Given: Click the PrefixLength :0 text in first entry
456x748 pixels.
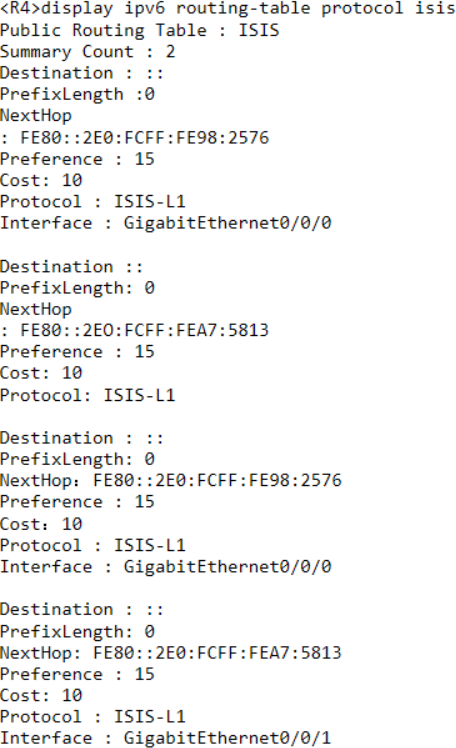Looking at the screenshot, I should [77, 94].
